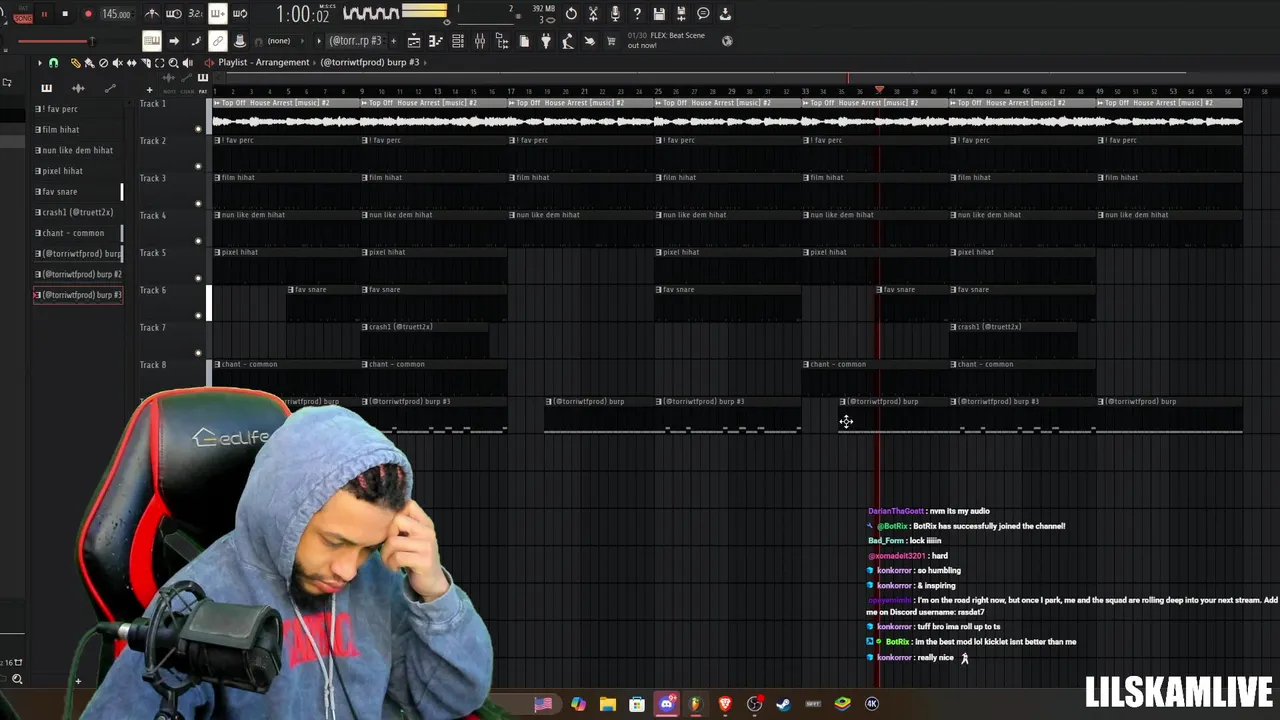Toggle the link chain icon
Viewport: 1280px width, 720px height.
[217, 41]
